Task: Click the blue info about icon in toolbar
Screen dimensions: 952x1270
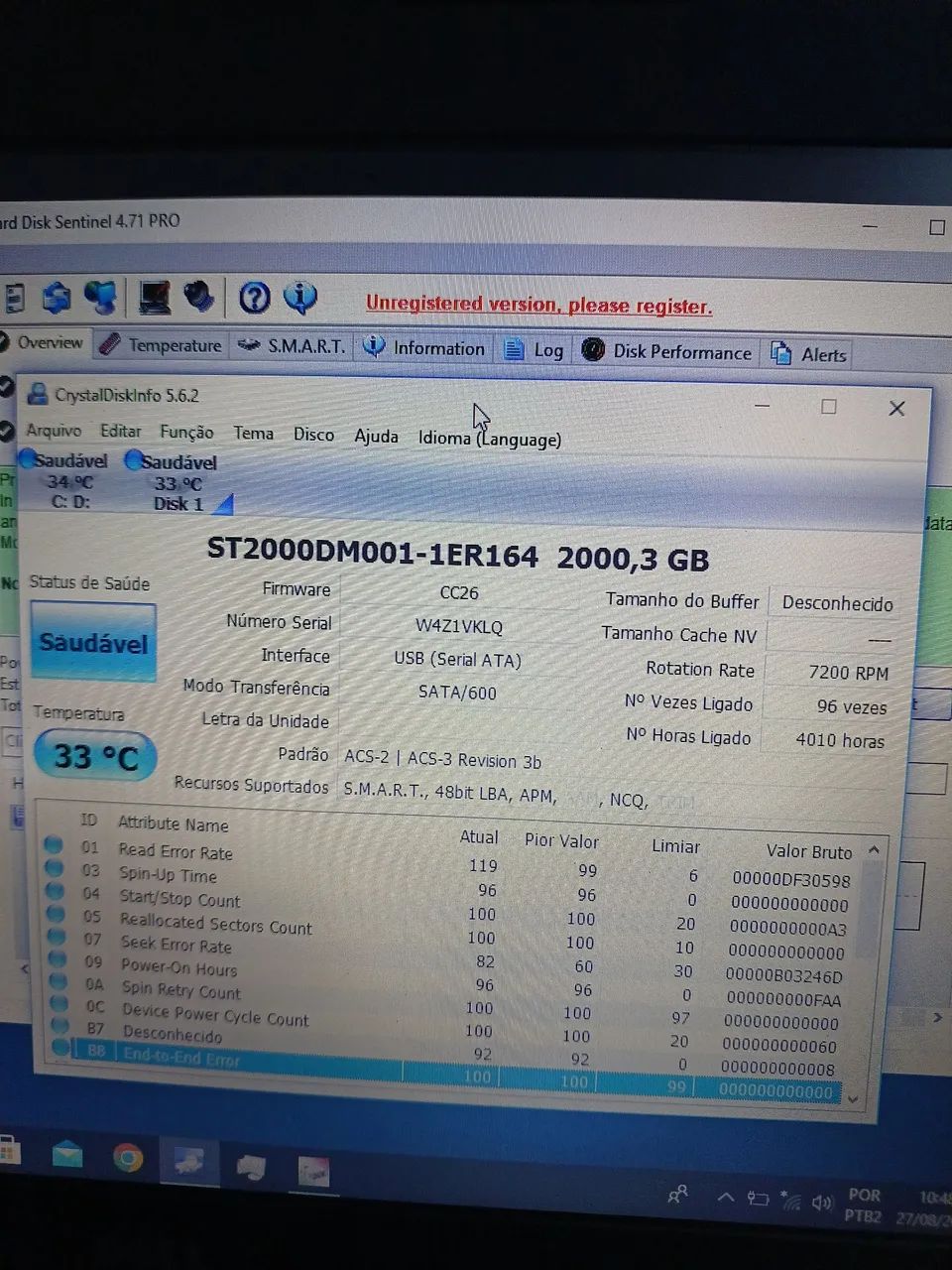Action: 300,297
